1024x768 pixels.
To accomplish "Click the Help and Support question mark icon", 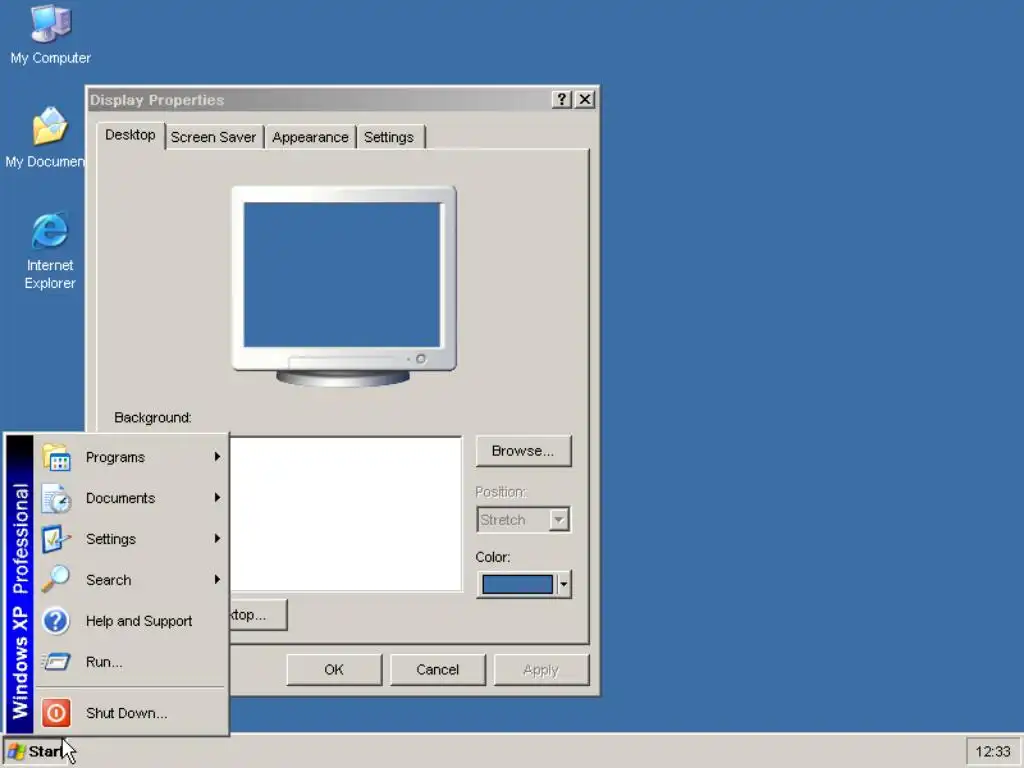I will (x=56, y=620).
